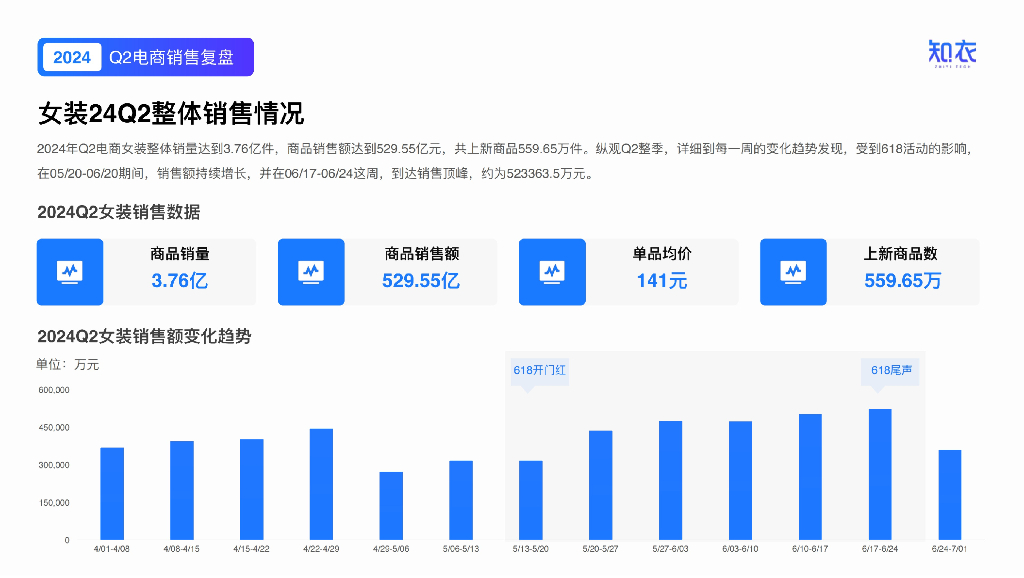Select the 2024 badge in the header

tap(72, 57)
